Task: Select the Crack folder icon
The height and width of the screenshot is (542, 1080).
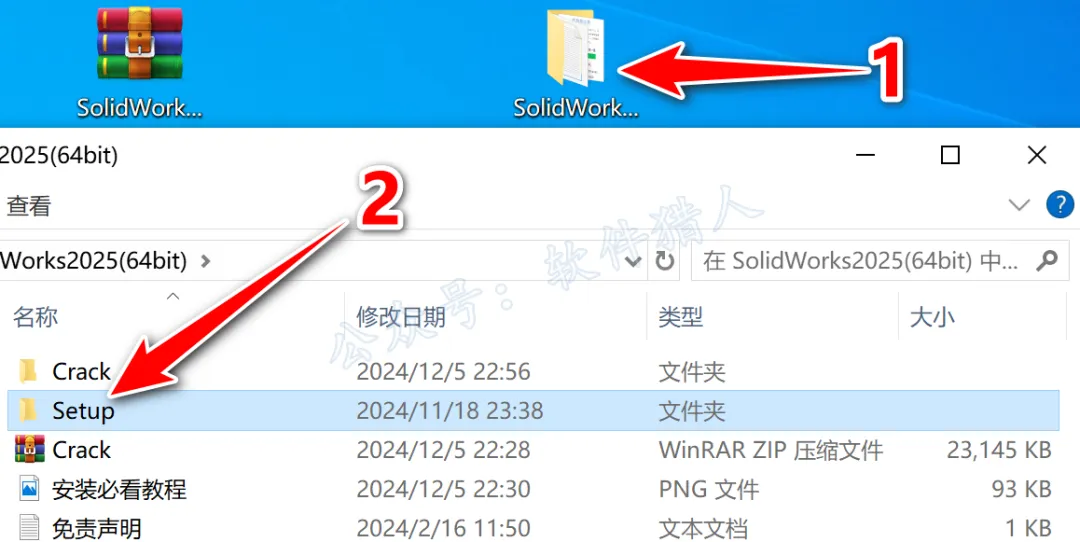Action: tap(28, 371)
